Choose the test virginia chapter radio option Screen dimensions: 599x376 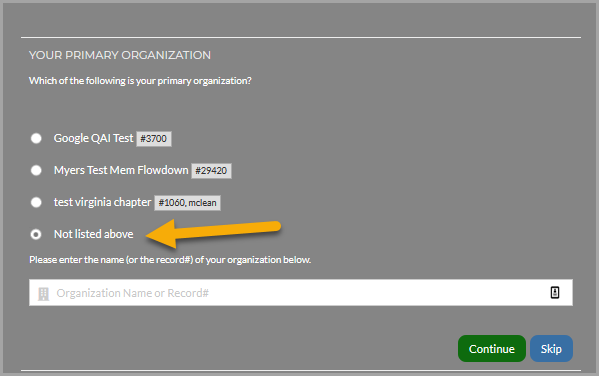click(x=36, y=202)
